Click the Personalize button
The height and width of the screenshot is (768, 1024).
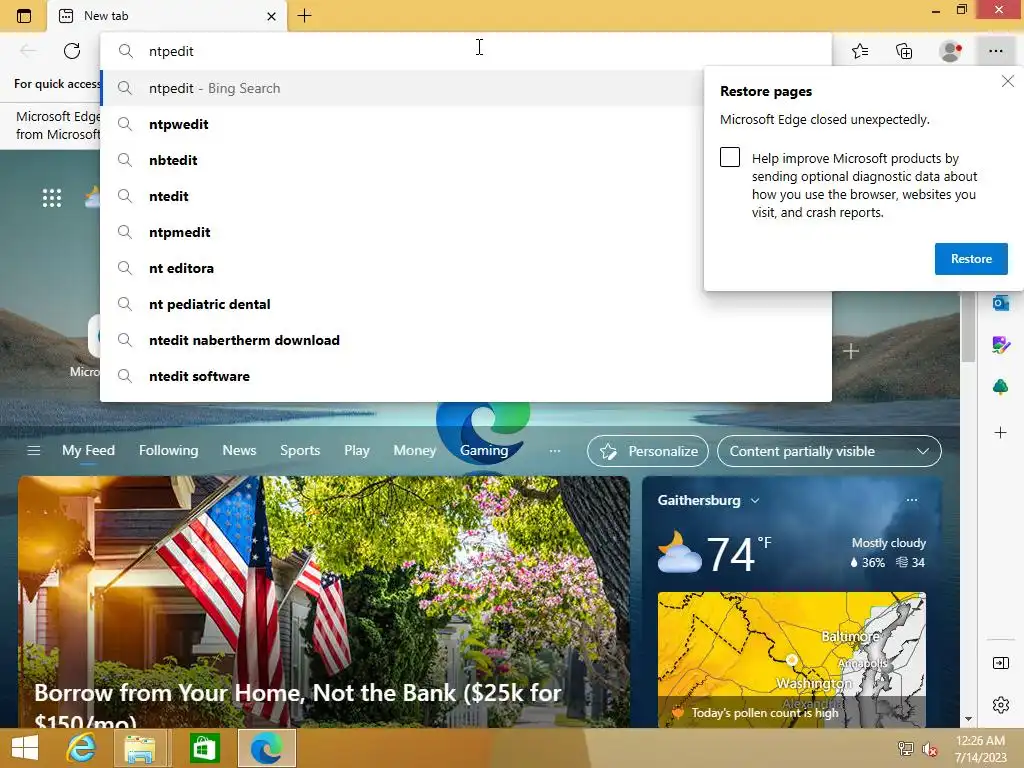click(647, 451)
